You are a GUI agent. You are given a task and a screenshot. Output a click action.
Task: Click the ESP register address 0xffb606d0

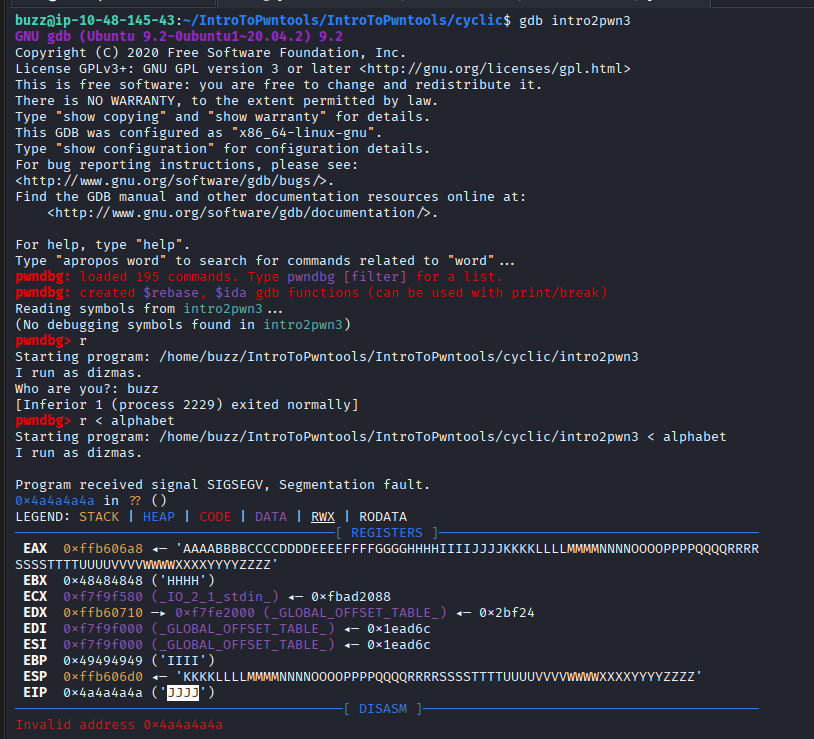point(103,677)
